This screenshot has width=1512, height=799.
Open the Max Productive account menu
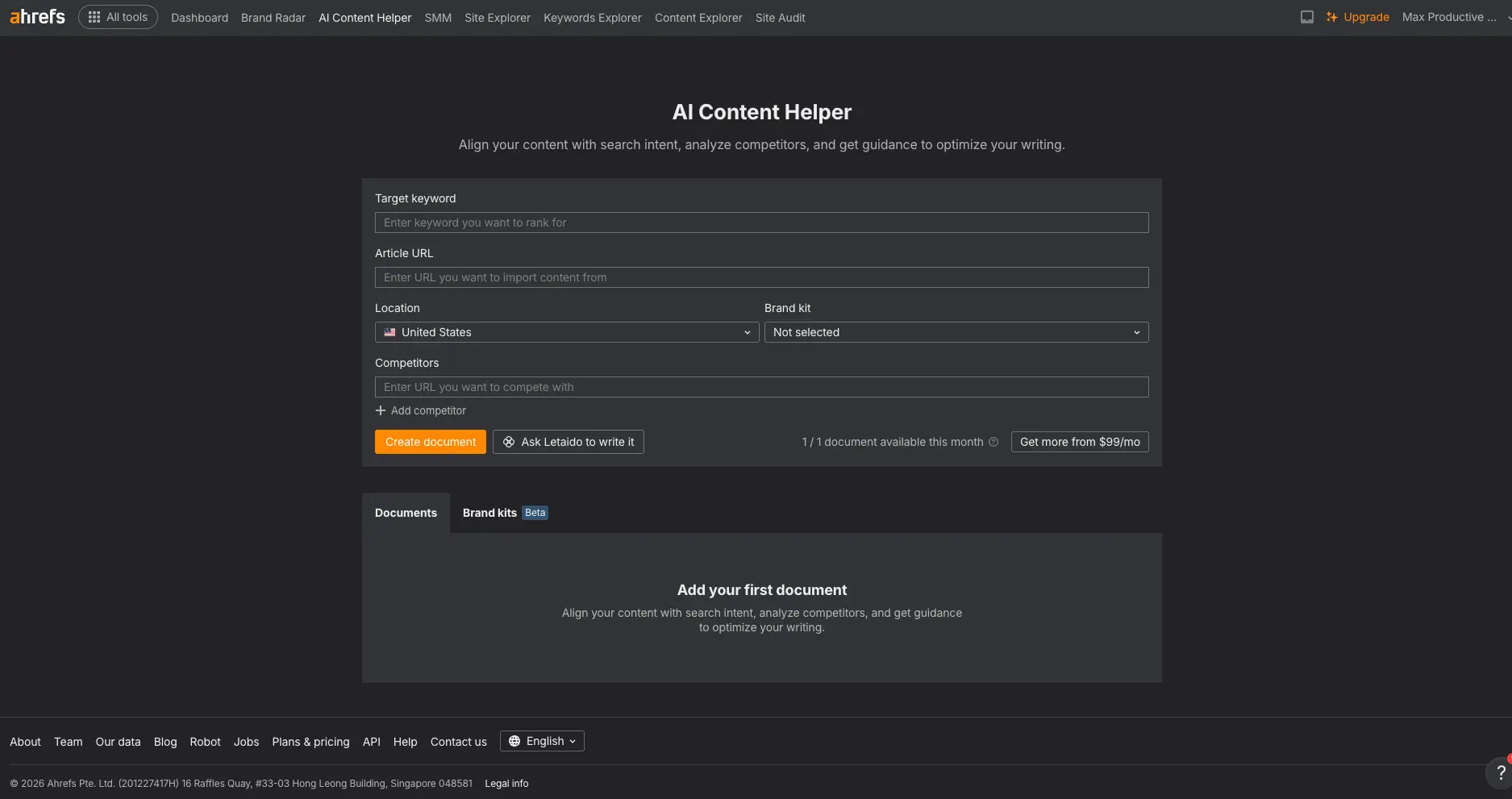1456,17
